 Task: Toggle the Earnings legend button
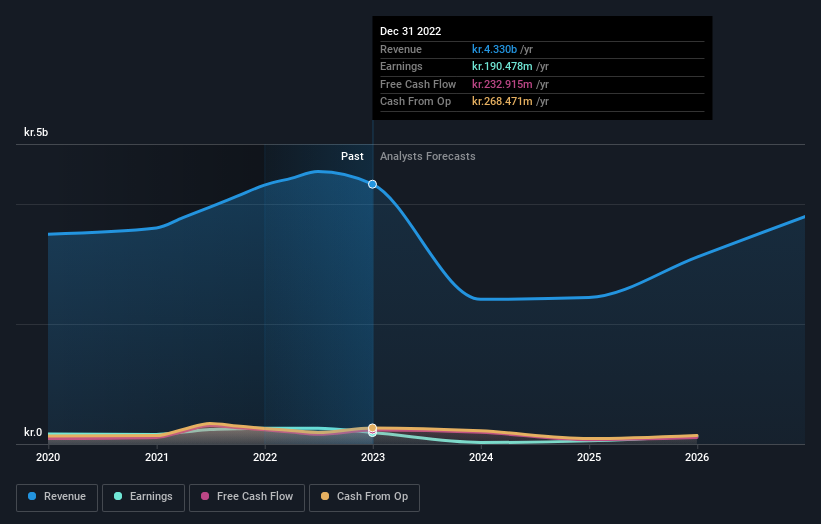pos(143,497)
